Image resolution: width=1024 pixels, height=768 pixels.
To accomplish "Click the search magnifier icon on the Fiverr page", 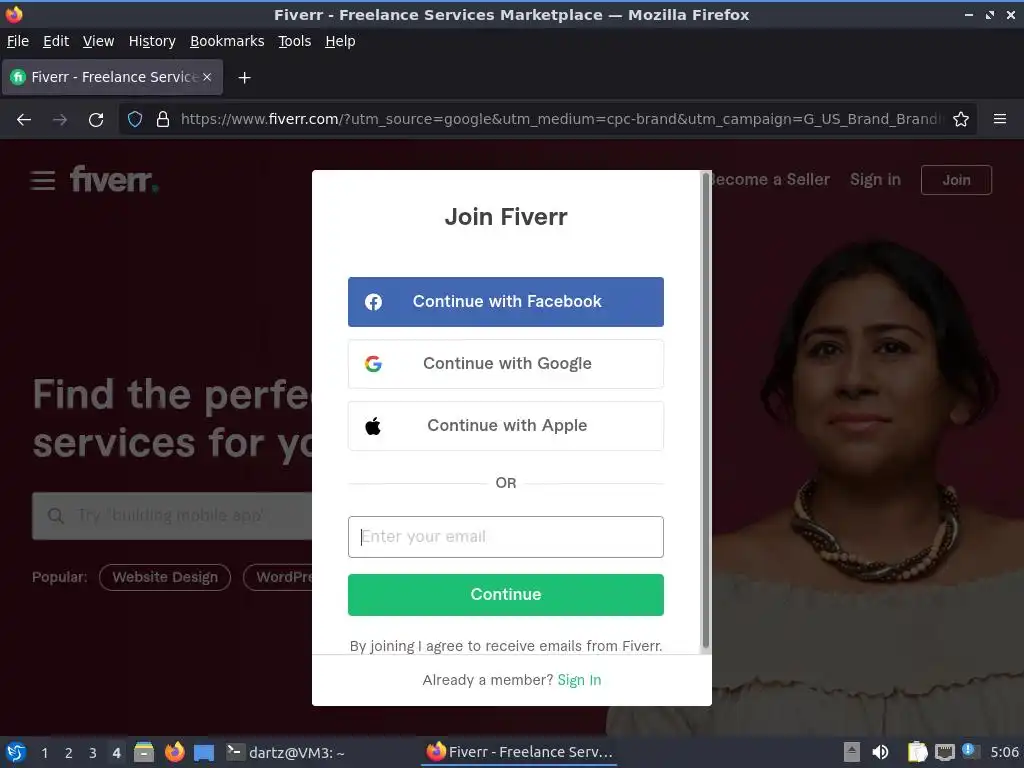I will [56, 516].
